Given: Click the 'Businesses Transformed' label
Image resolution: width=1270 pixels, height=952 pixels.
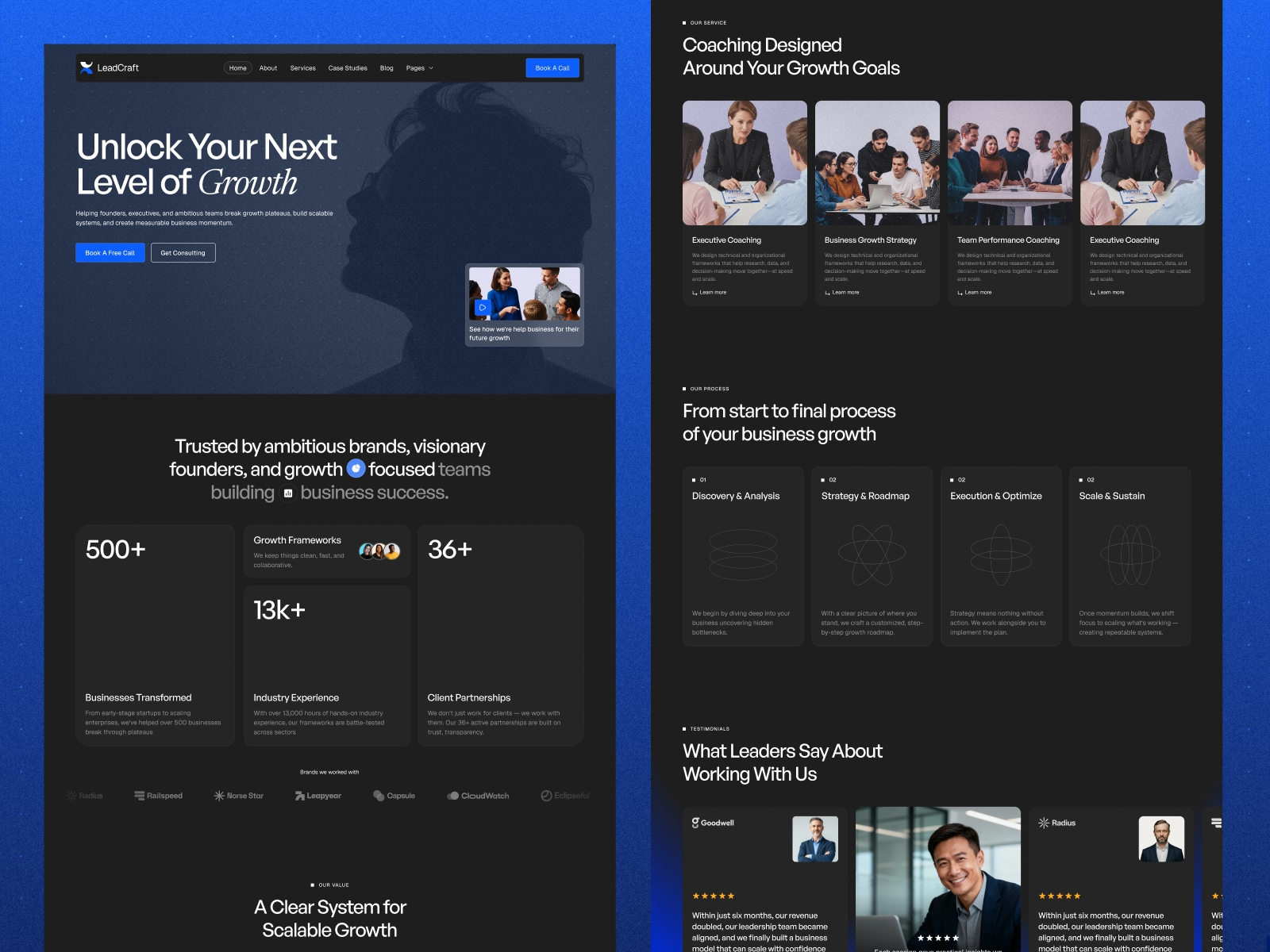Looking at the screenshot, I should tap(138, 697).
